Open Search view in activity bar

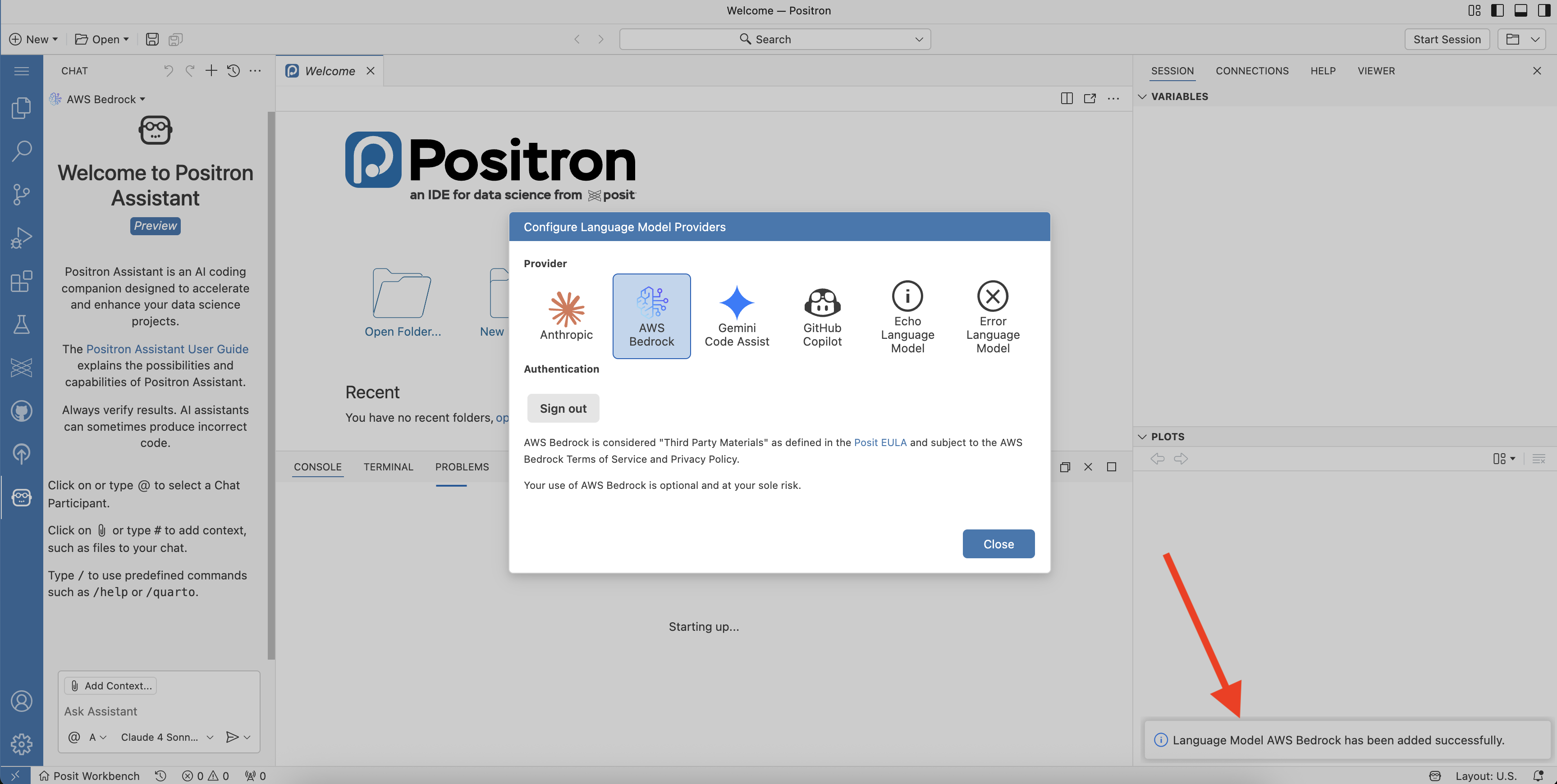pyautogui.click(x=21, y=151)
